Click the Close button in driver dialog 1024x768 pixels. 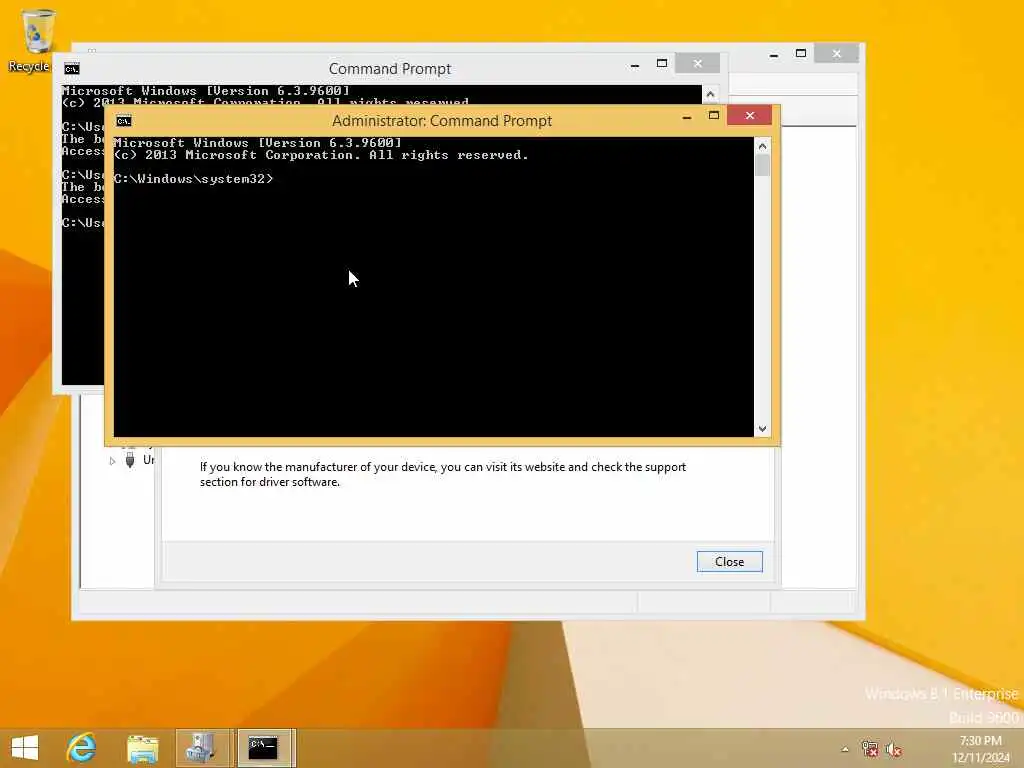click(x=729, y=562)
